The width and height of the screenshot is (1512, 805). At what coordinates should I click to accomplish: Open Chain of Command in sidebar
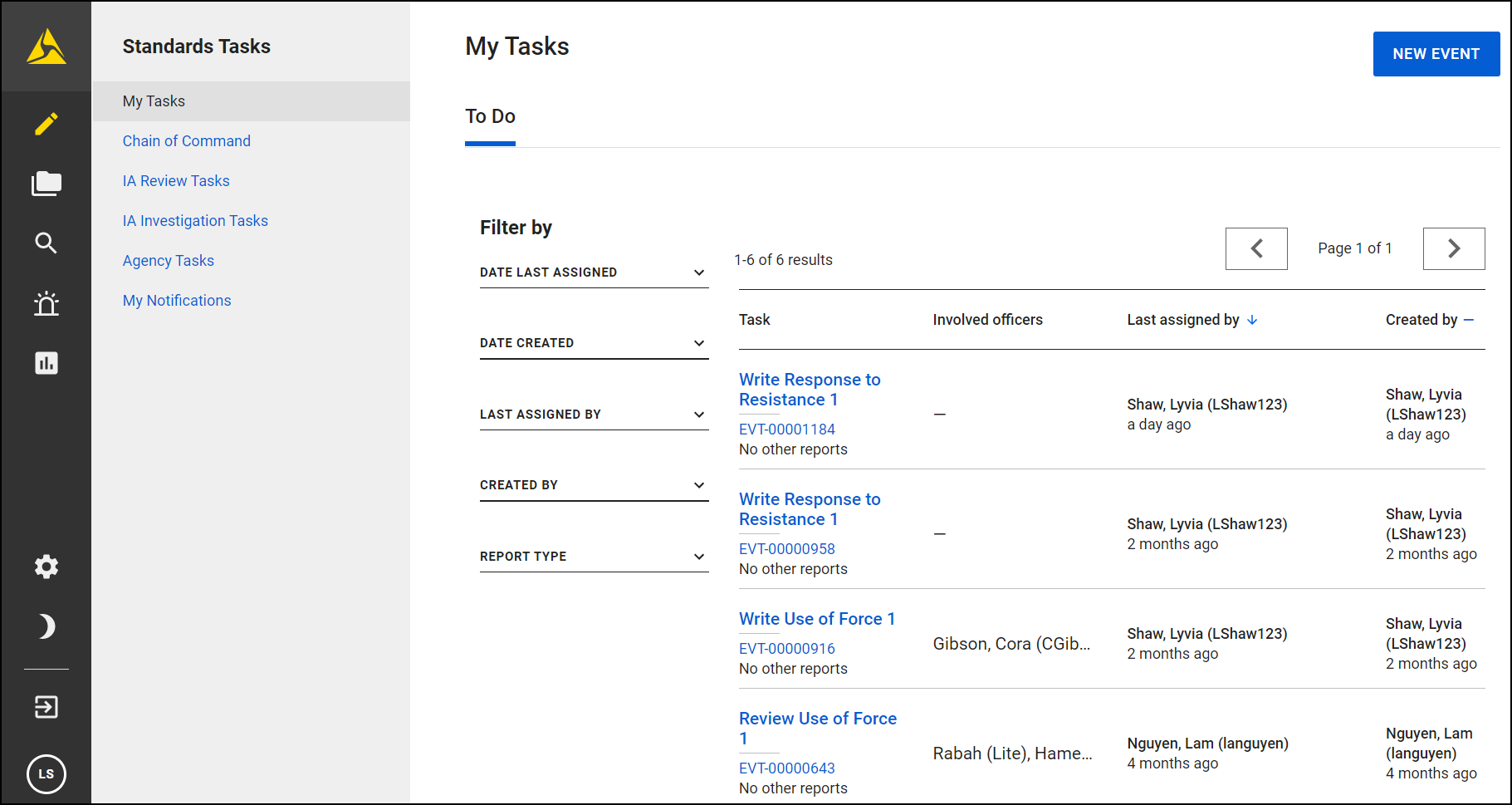coord(187,141)
